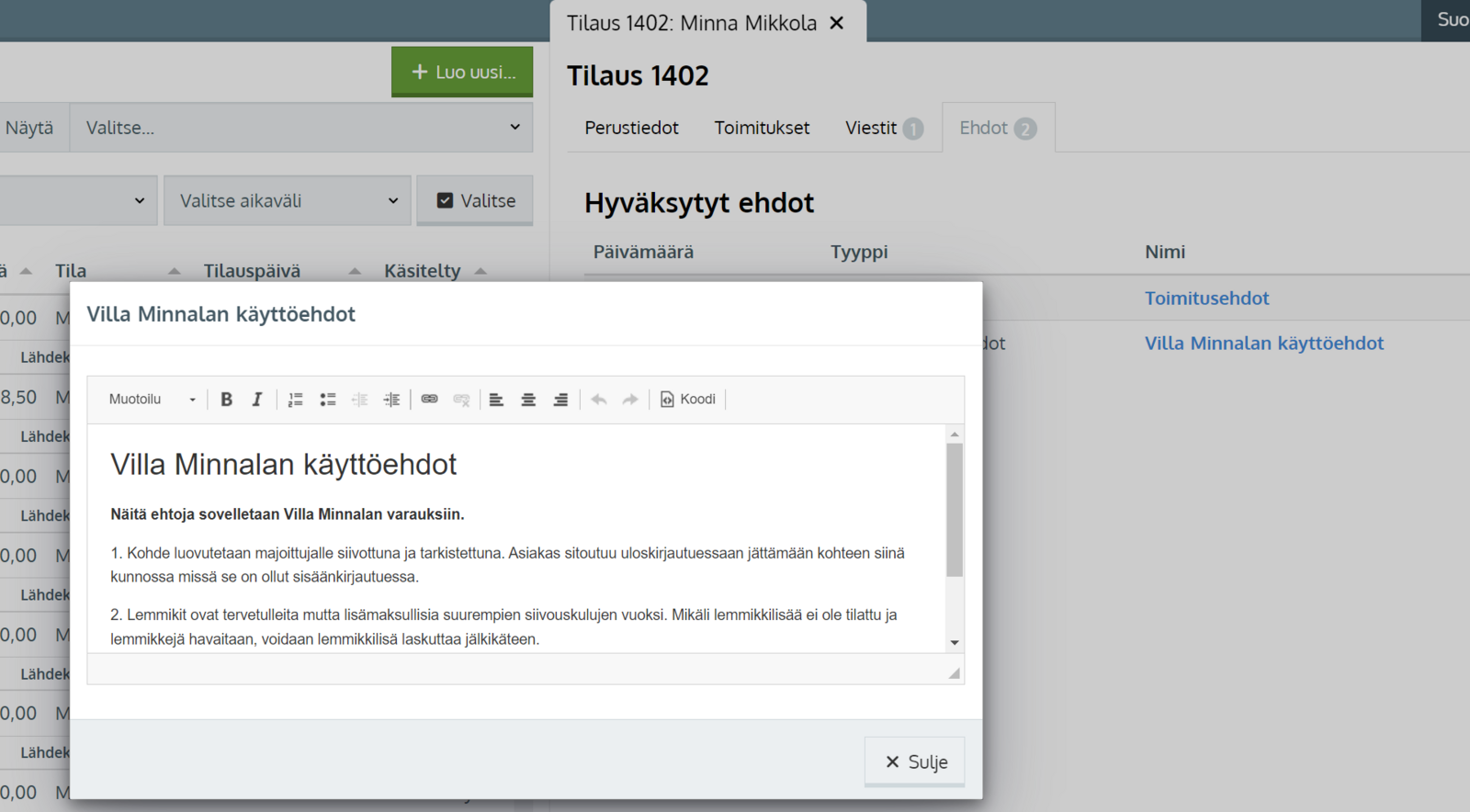This screenshot has height=812, width=1470.
Task: Switch to the Toimitukset tab
Action: (762, 128)
